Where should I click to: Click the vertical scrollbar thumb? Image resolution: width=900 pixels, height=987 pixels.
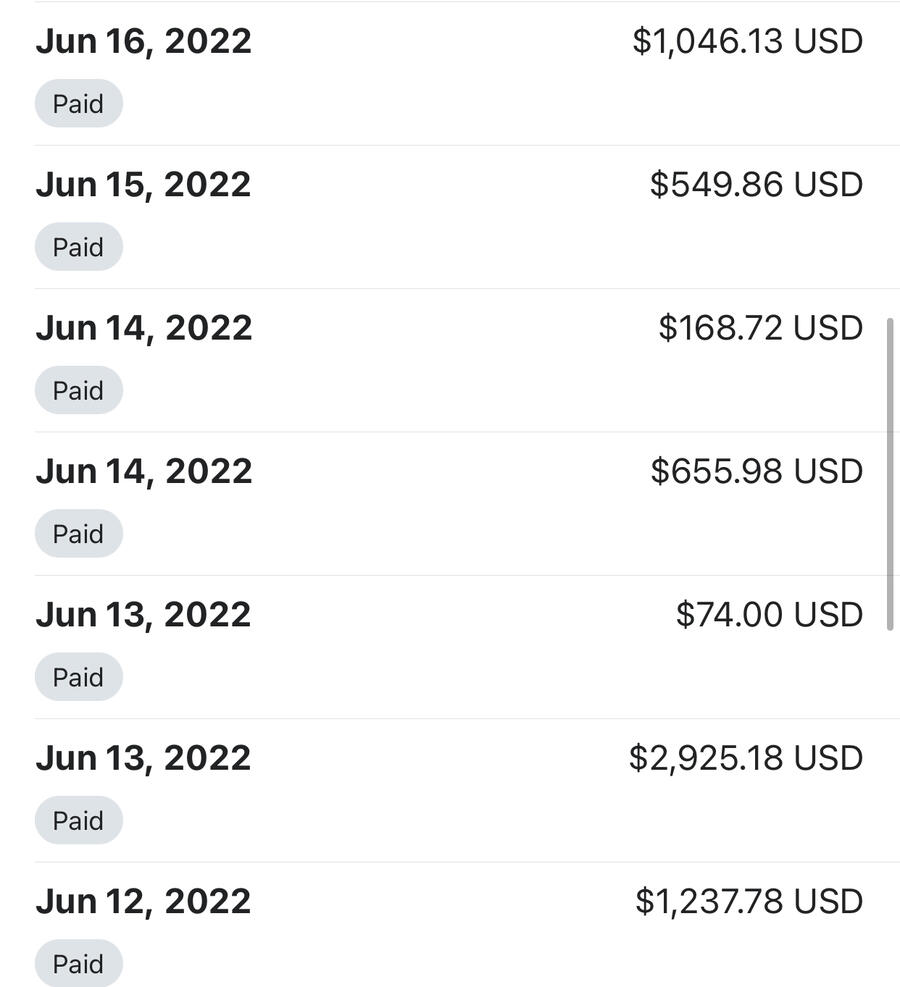[x=890, y=474]
